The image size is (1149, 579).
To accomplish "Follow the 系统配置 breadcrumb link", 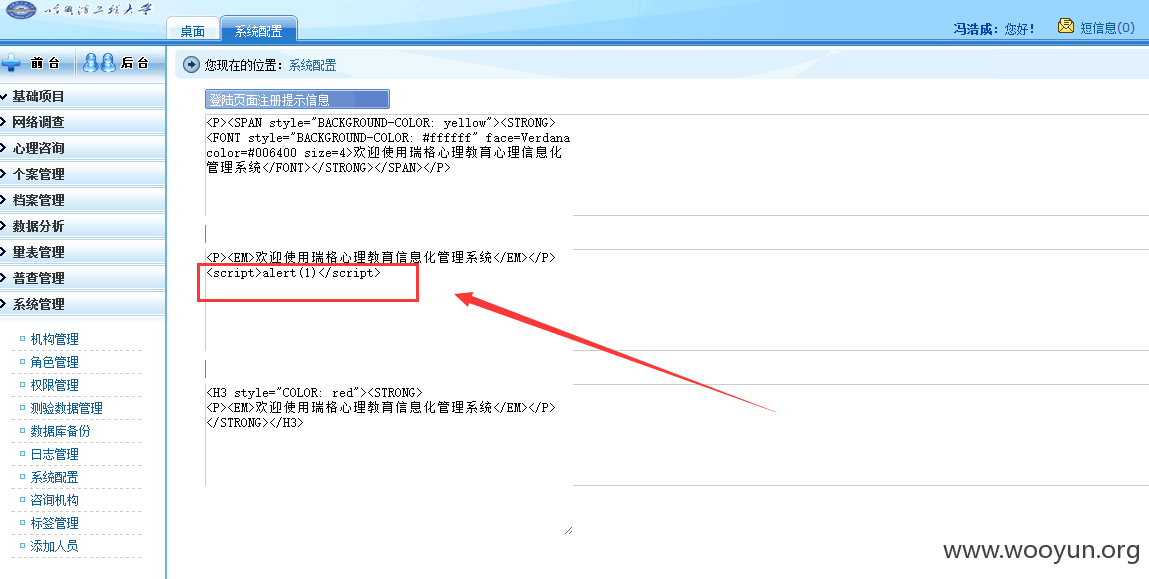I will tap(312, 65).
